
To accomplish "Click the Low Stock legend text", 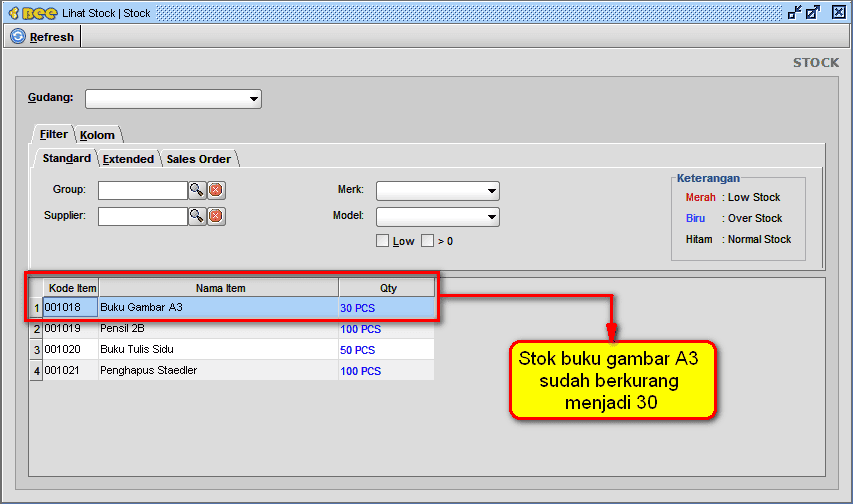I will pos(754,198).
